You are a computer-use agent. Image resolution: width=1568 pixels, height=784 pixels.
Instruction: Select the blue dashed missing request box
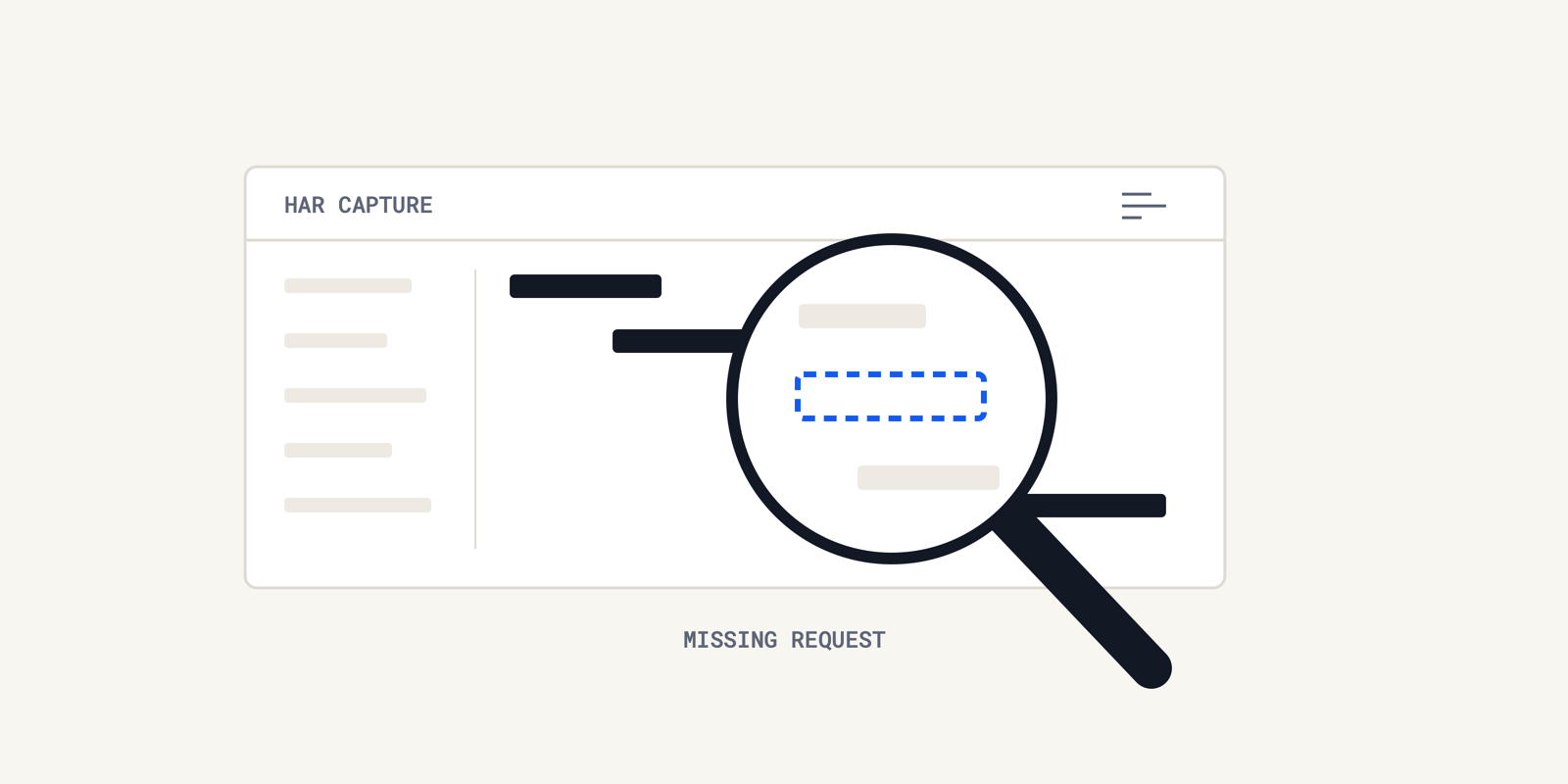point(891,397)
